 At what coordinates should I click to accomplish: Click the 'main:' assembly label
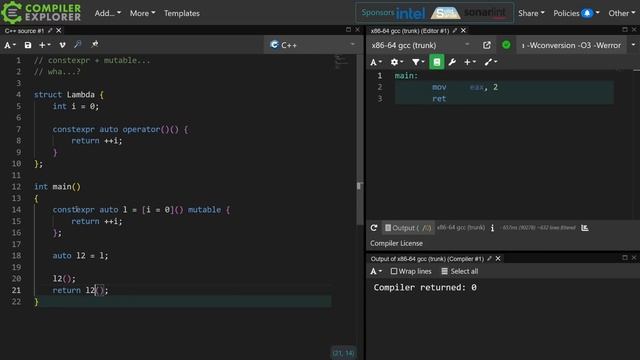[x=406, y=76]
